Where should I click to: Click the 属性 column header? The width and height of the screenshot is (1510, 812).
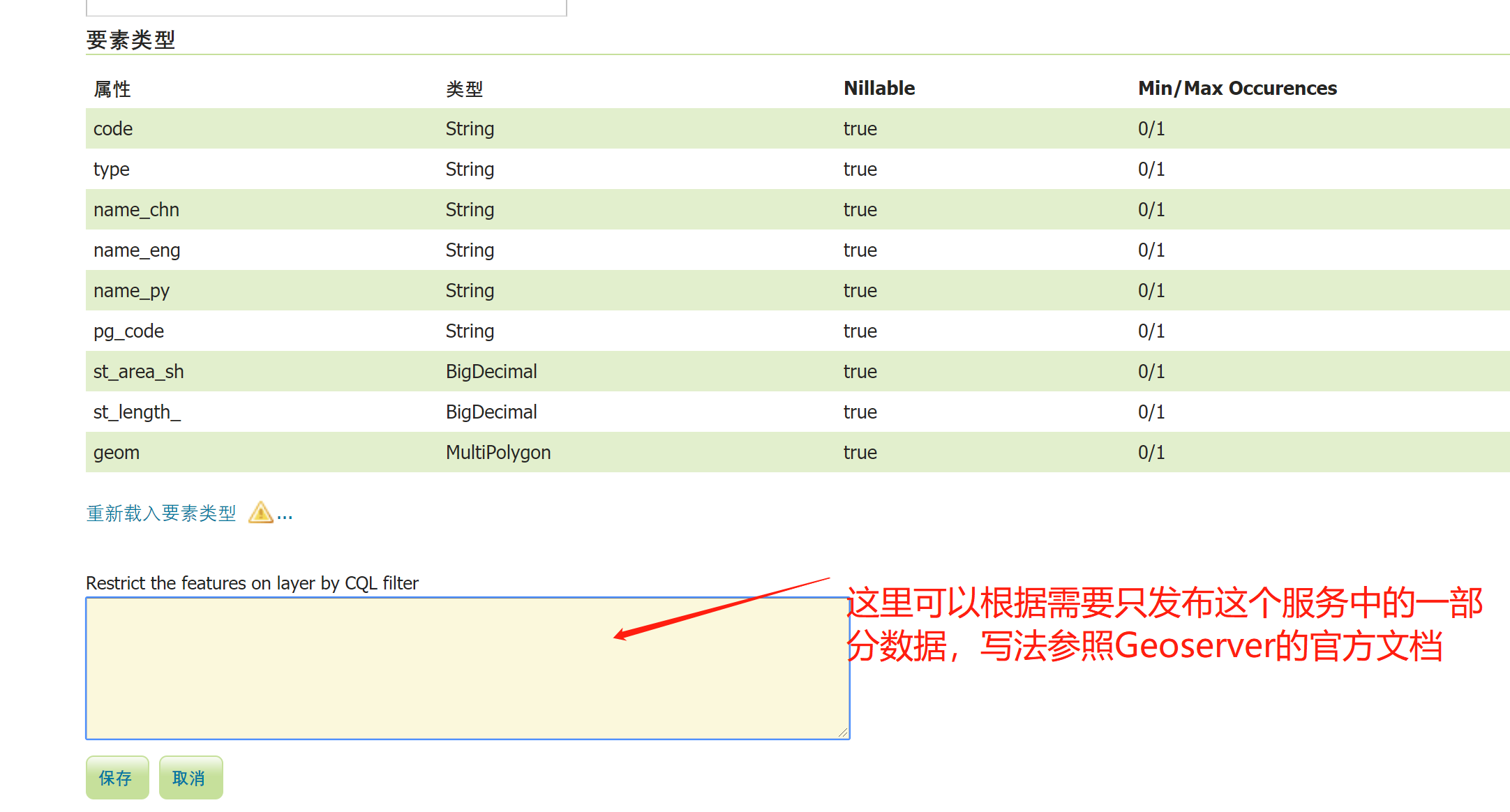[x=112, y=89]
